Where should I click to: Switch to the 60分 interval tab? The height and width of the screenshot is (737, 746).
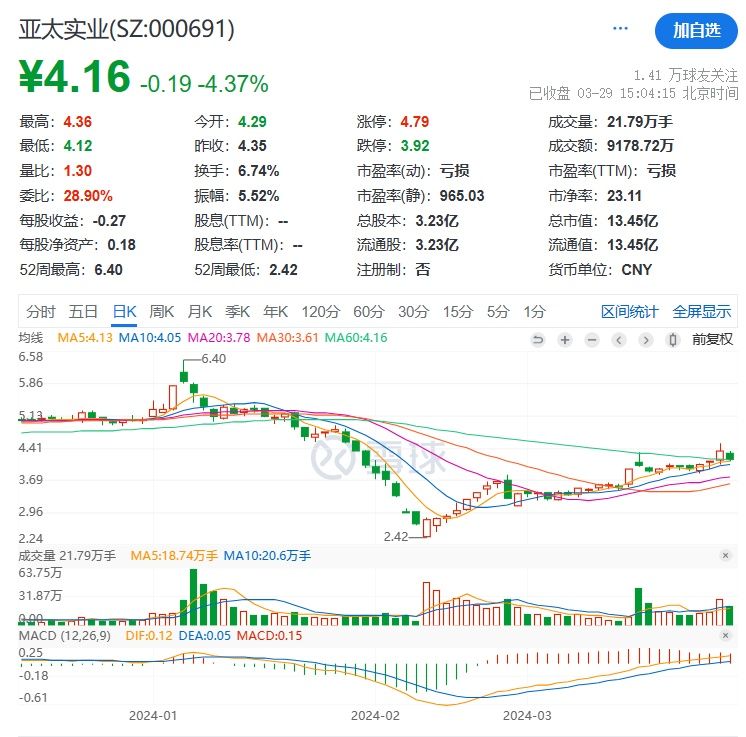pyautogui.click(x=369, y=312)
